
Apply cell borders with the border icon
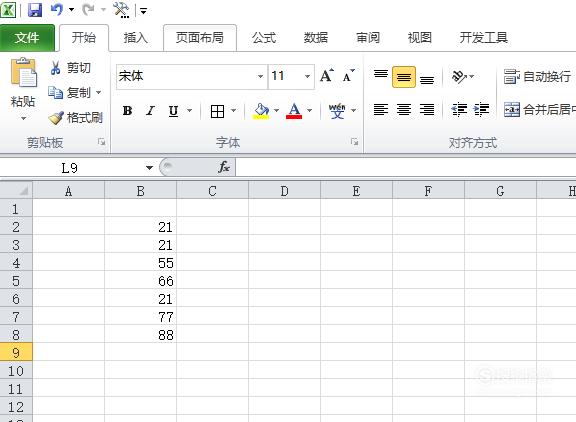click(x=217, y=111)
